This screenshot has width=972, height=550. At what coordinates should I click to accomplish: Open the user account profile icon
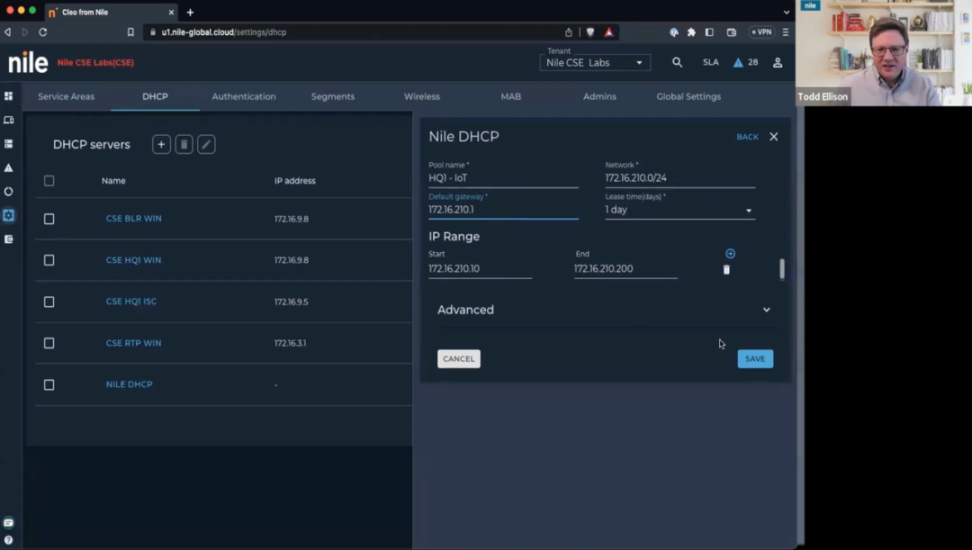coord(777,62)
